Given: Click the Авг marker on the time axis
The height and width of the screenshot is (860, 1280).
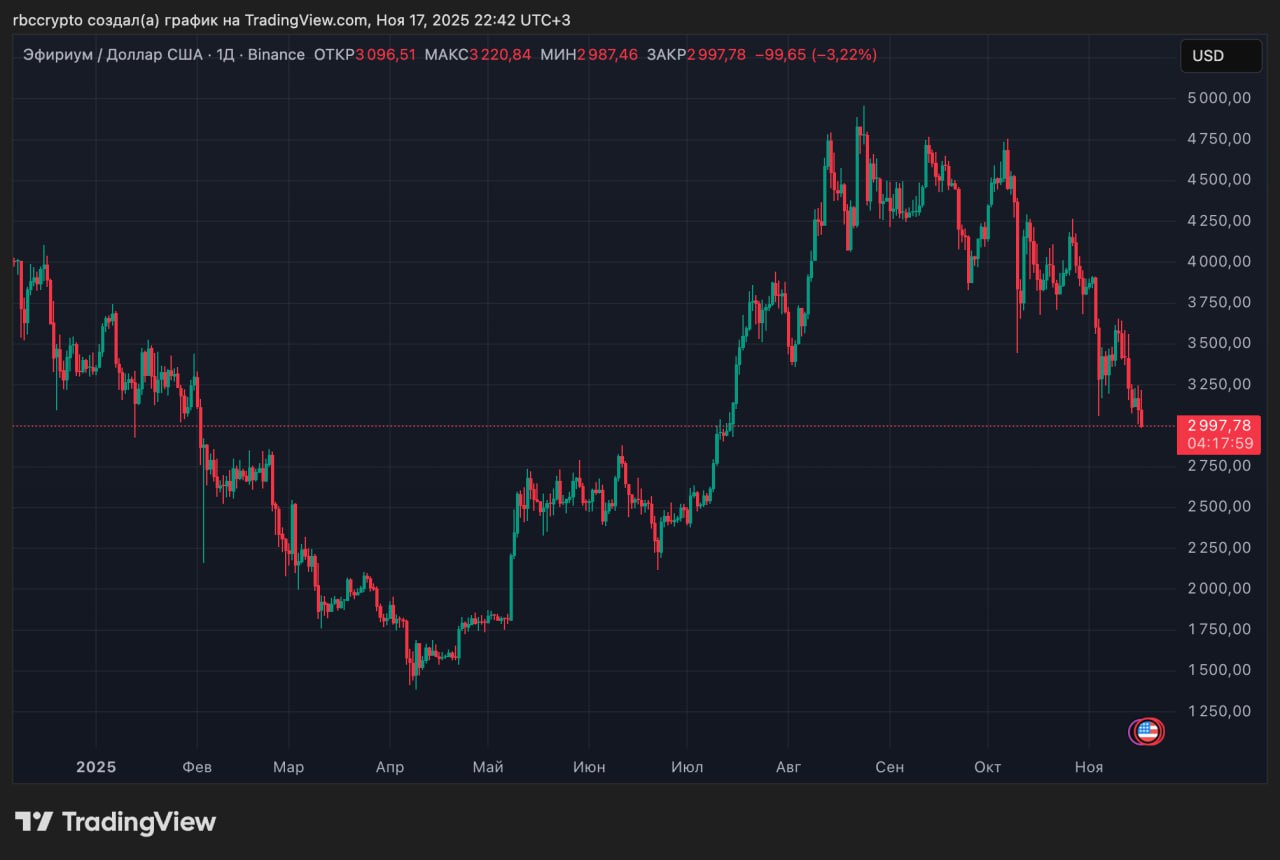Looking at the screenshot, I should (x=789, y=767).
